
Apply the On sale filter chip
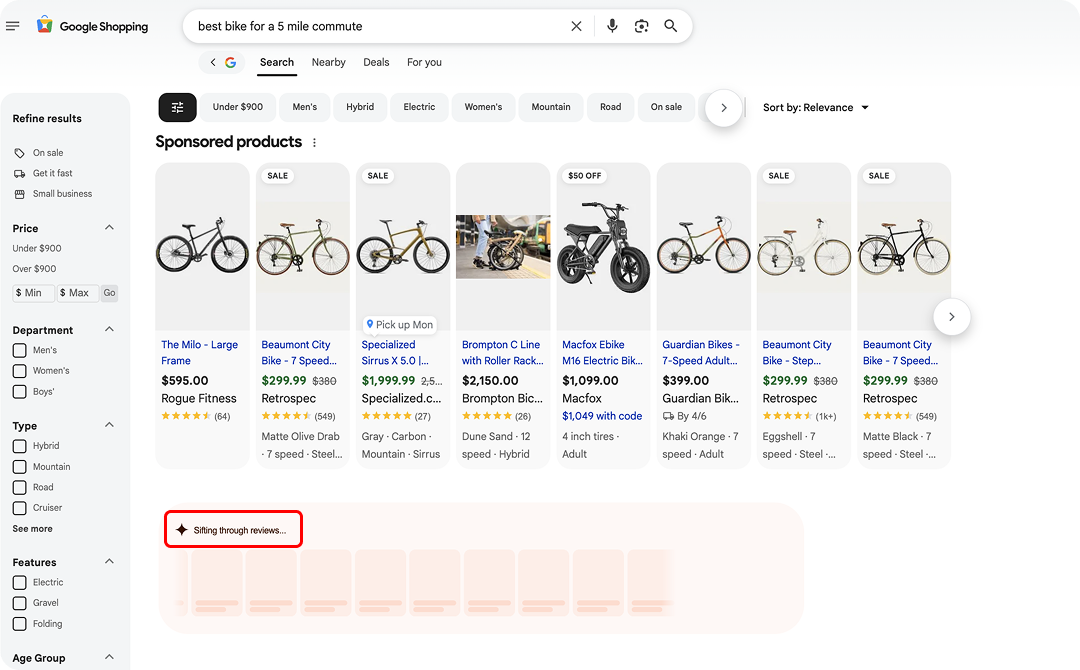(666, 107)
